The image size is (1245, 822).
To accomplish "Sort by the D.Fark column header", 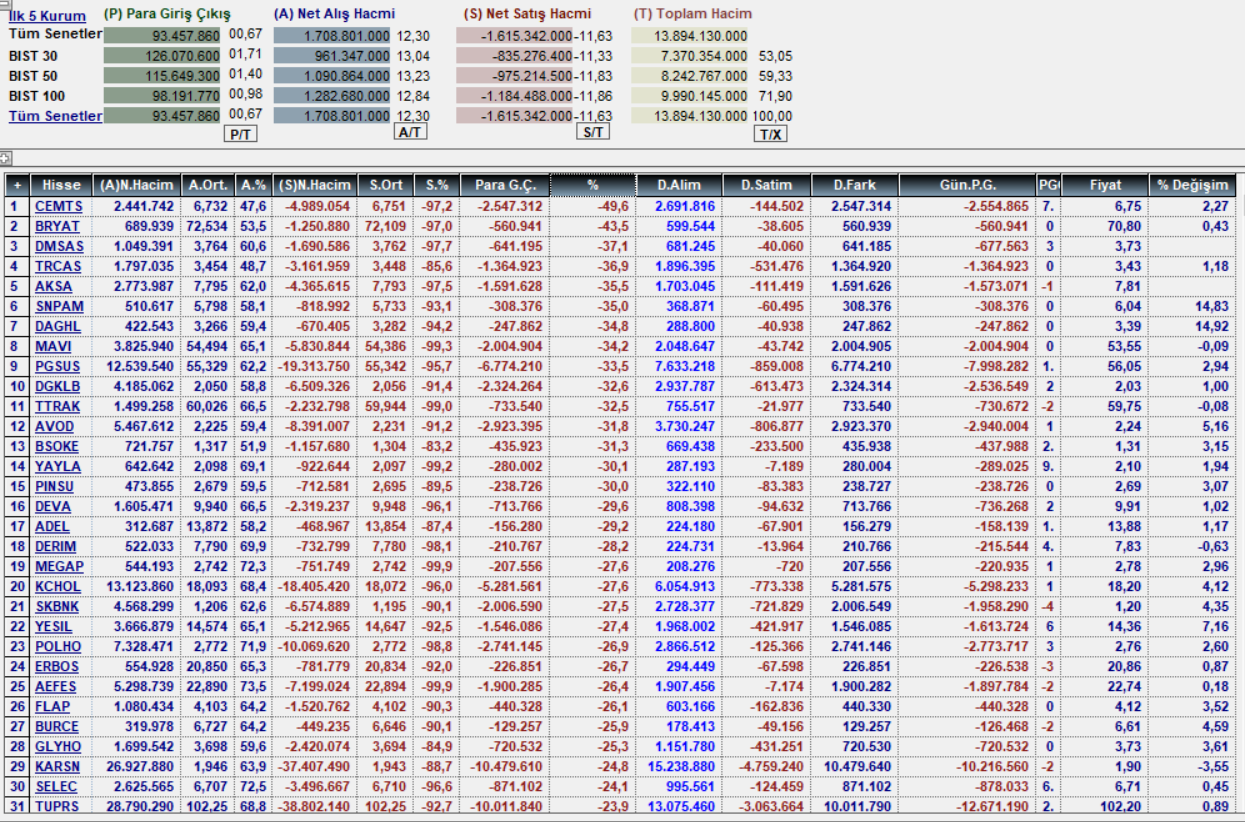I will pos(853,185).
